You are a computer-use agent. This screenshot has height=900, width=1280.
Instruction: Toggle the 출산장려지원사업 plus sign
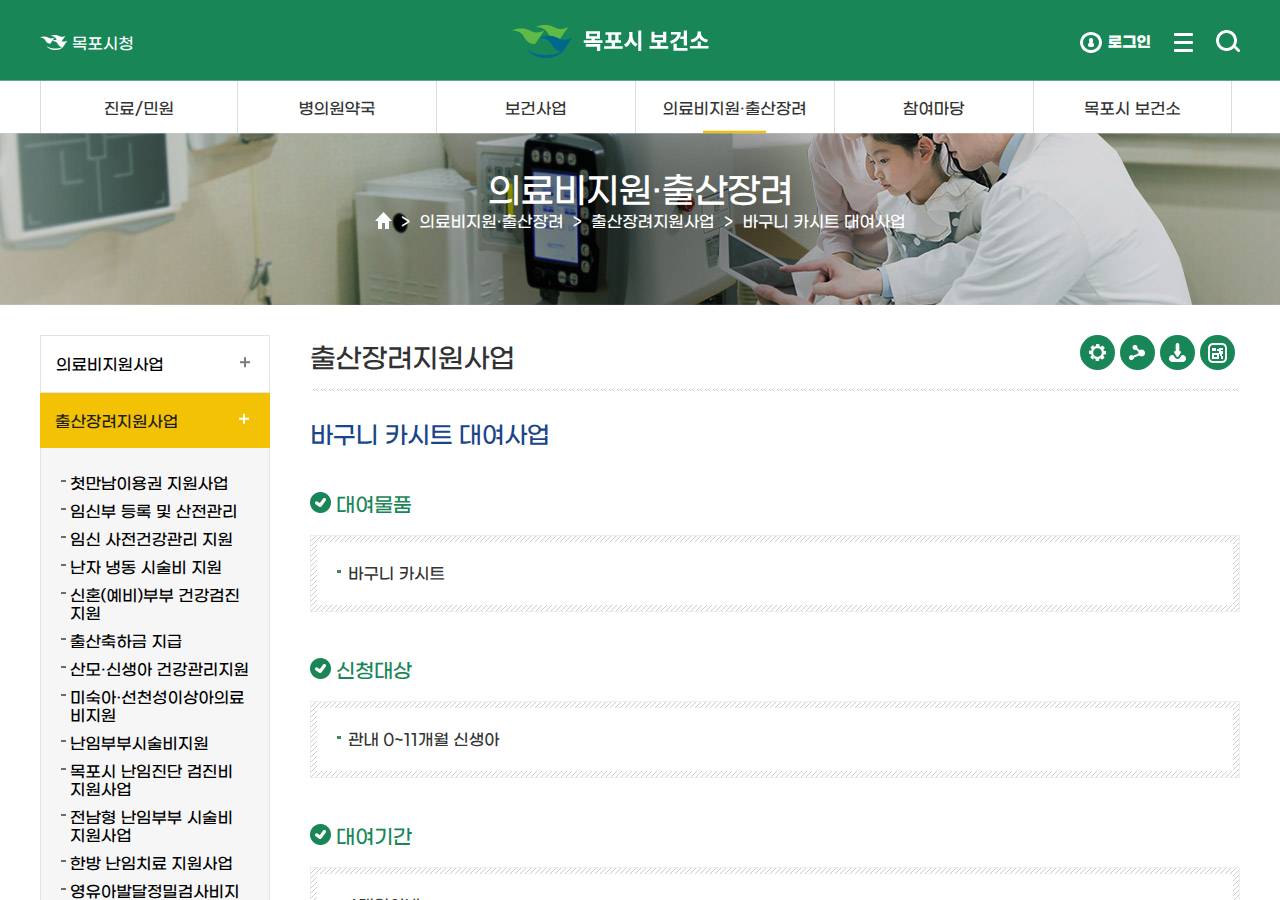pyautogui.click(x=244, y=420)
